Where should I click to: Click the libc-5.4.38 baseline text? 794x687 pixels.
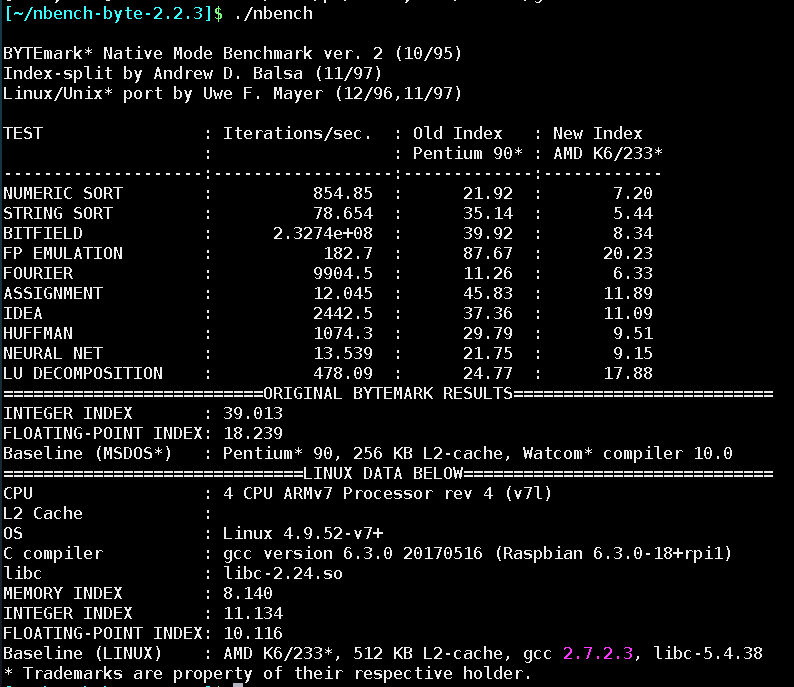point(708,654)
